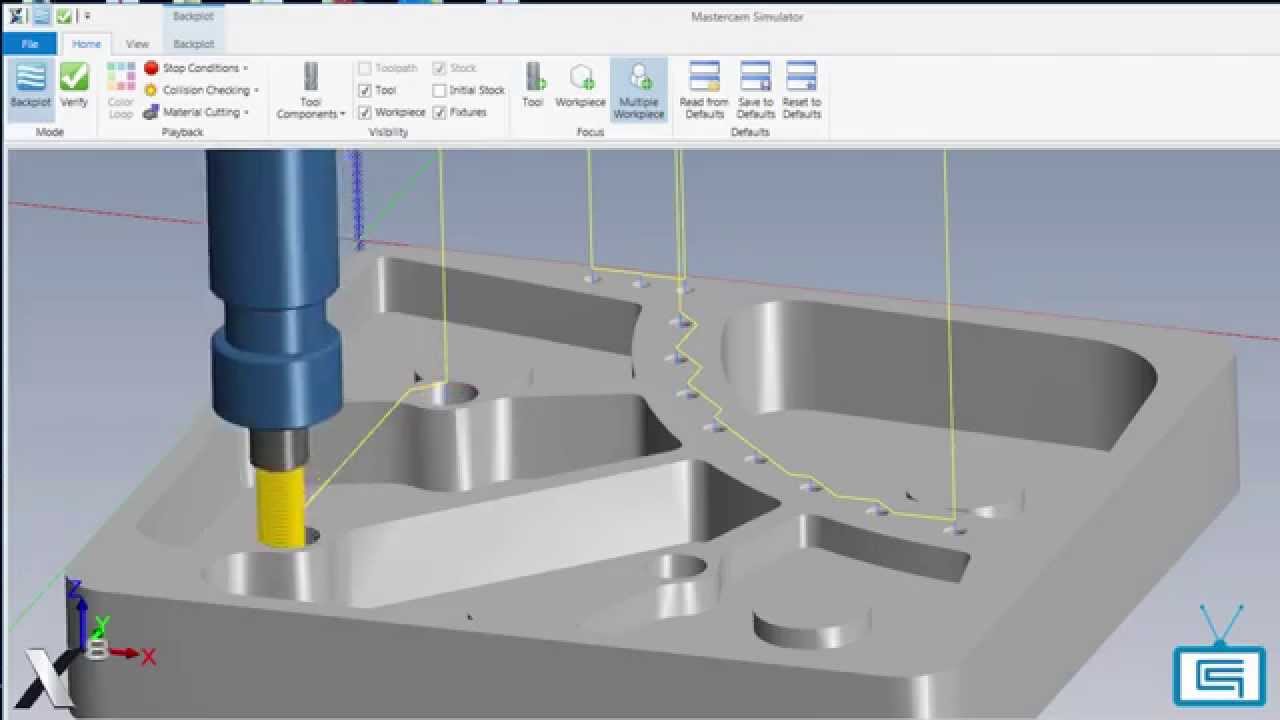Open the Backplot ribbon tab
Screen dimensions: 1280x720
(x=193, y=44)
